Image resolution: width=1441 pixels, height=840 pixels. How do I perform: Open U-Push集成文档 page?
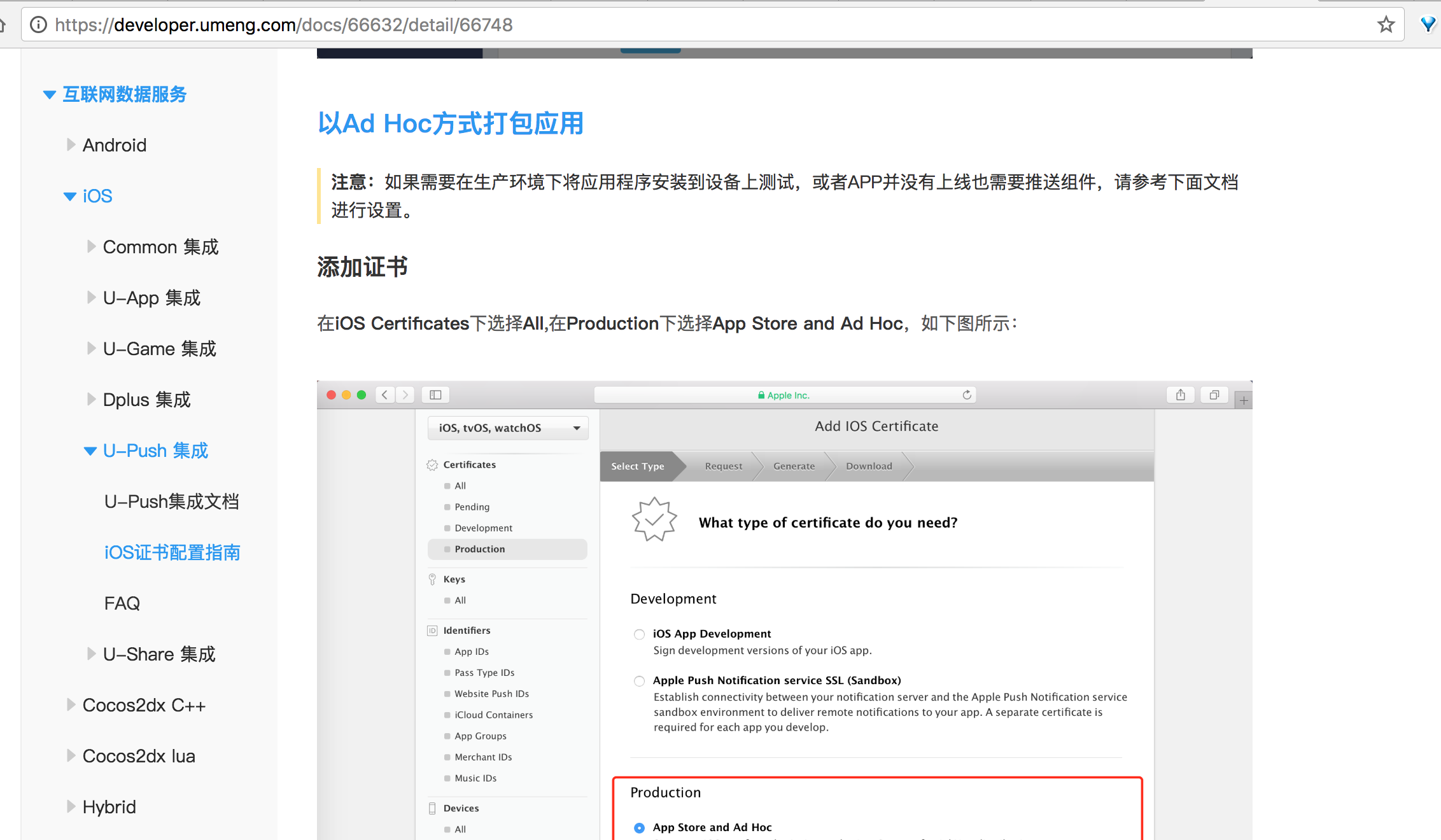tap(172, 501)
